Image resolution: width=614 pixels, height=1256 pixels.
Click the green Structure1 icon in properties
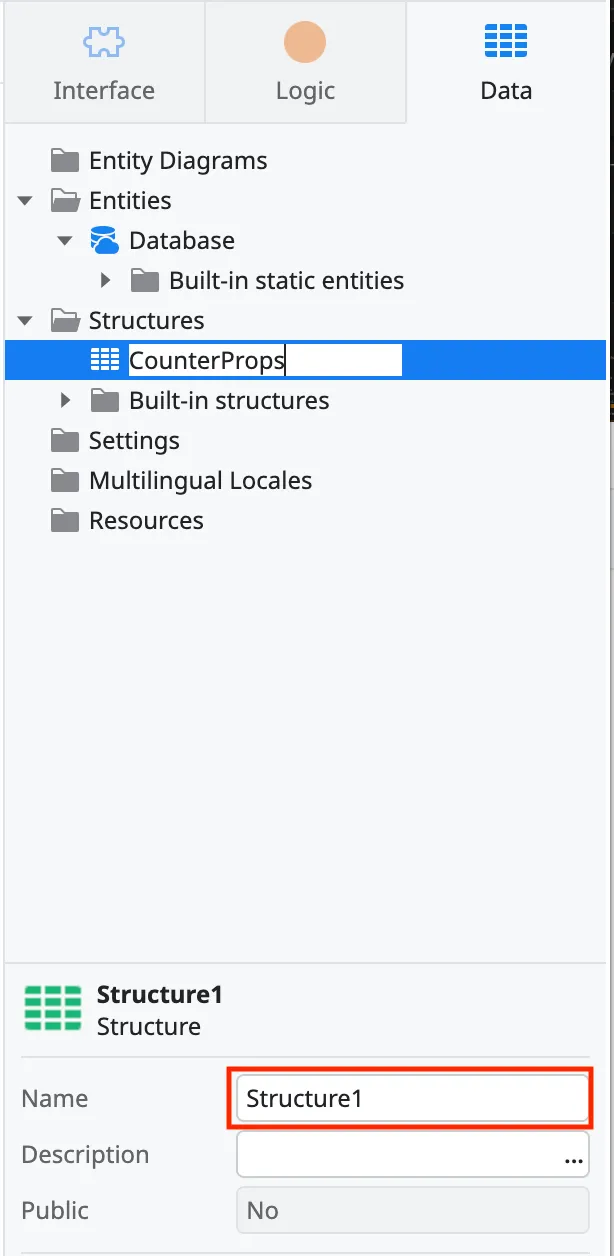tap(53, 1008)
